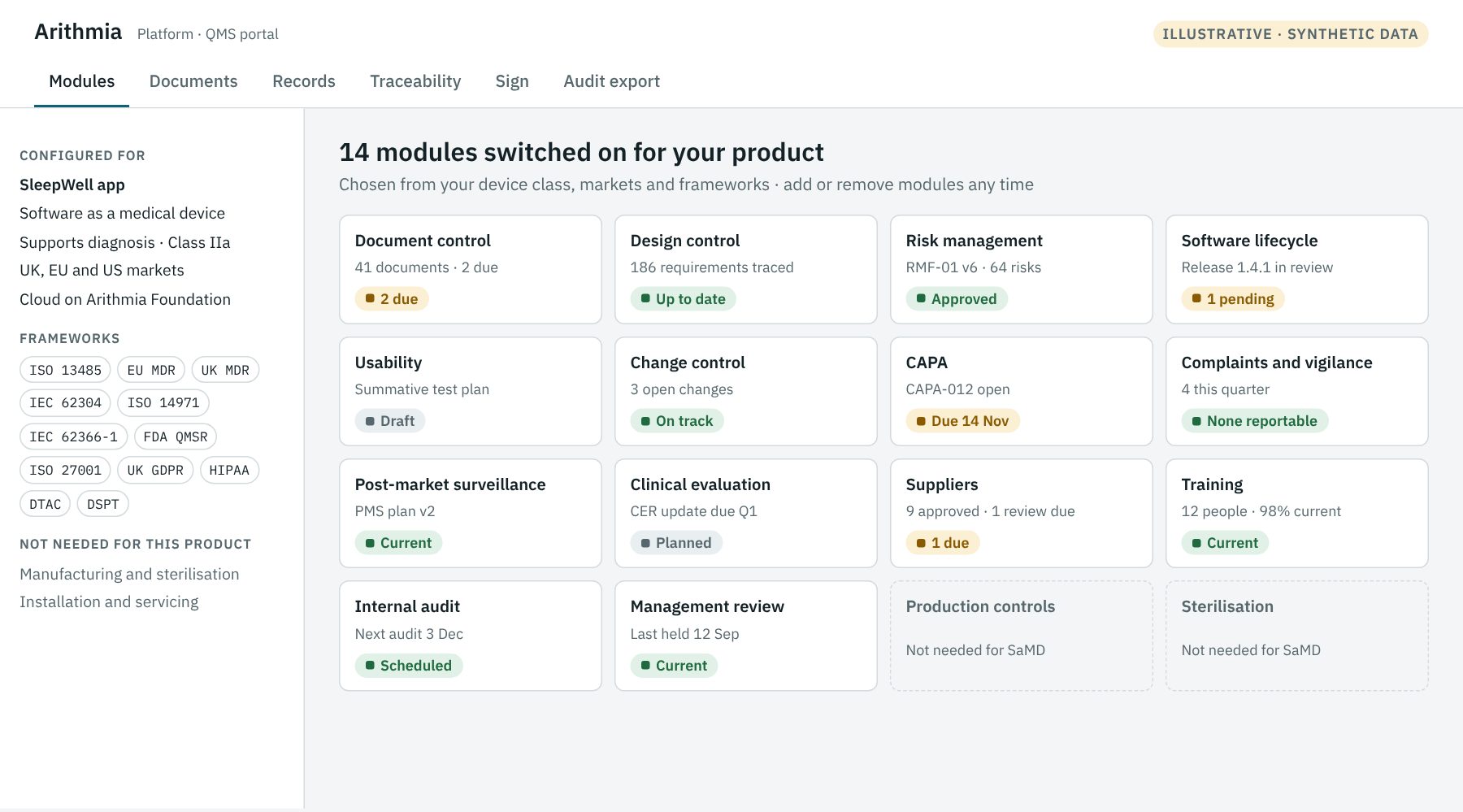
Task: Click the 'Planned' status badge
Action: pyautogui.click(x=676, y=543)
